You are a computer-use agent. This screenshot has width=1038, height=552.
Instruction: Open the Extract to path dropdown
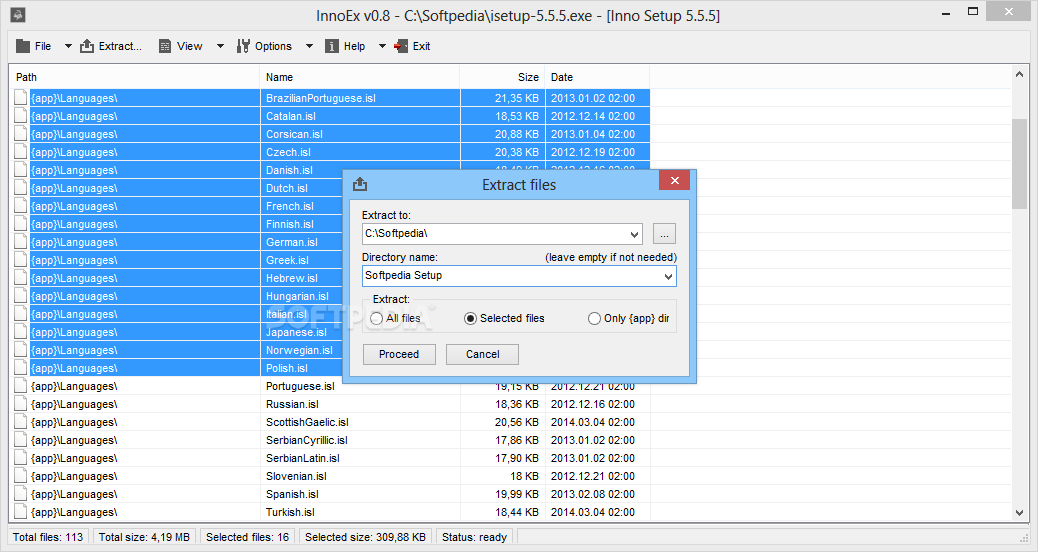pos(634,234)
